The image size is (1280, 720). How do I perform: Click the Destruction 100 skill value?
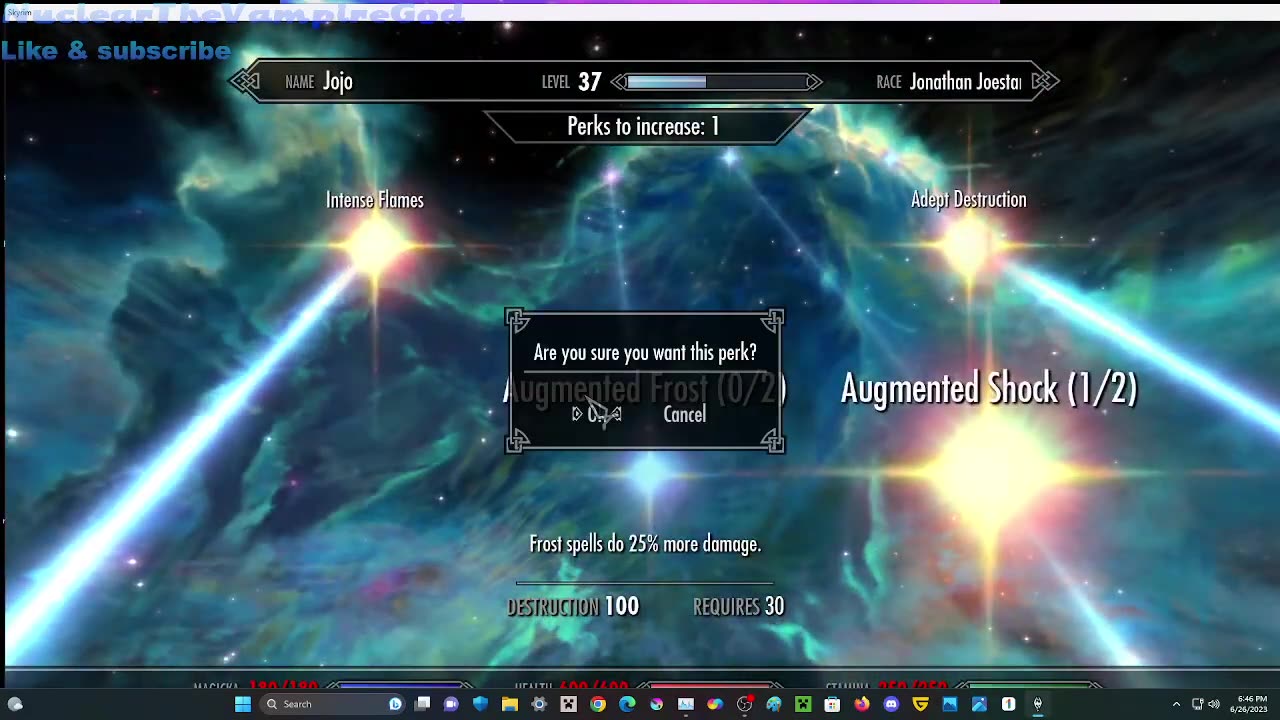[x=573, y=606]
